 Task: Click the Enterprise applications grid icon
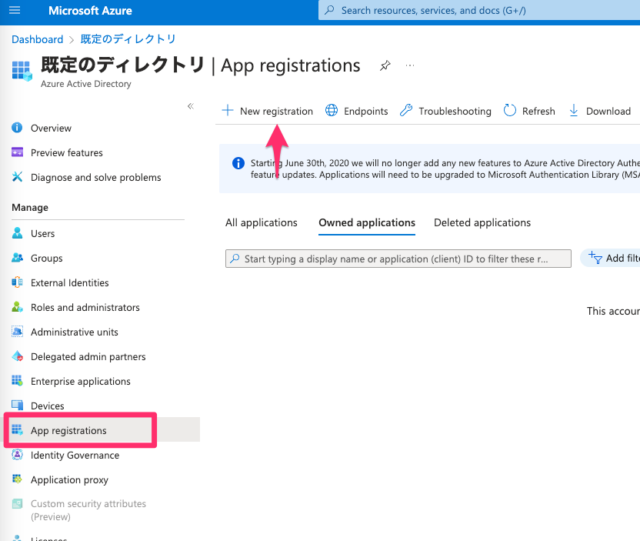tap(17, 381)
